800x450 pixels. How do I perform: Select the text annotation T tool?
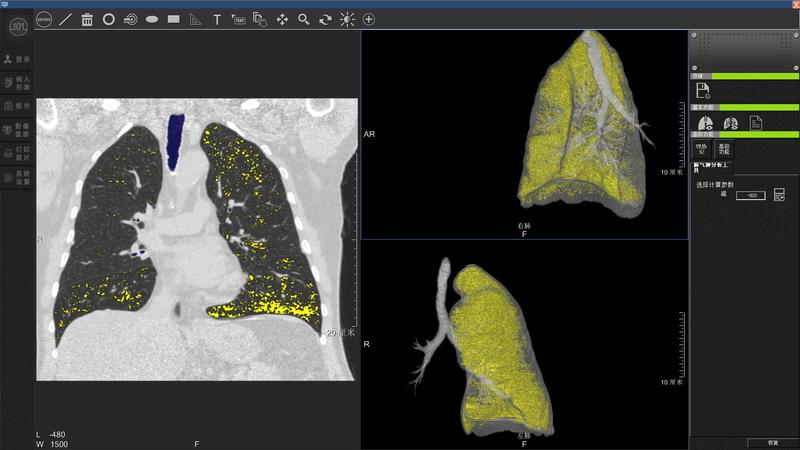point(217,20)
